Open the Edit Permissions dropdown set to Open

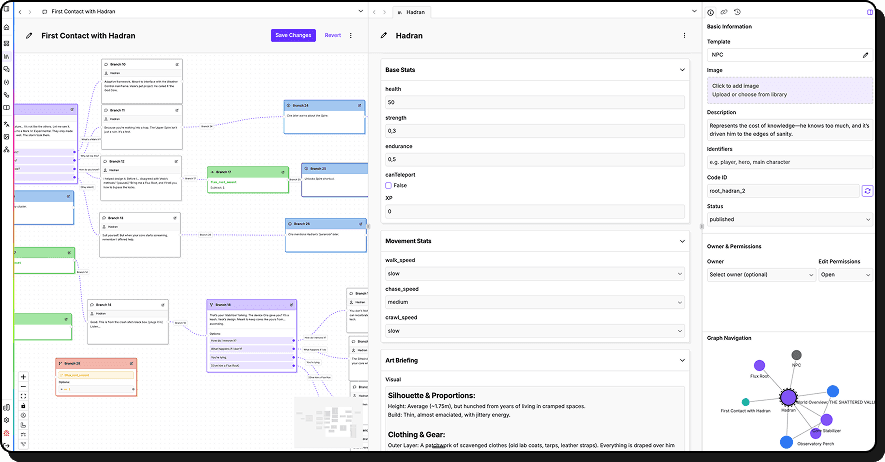845,275
